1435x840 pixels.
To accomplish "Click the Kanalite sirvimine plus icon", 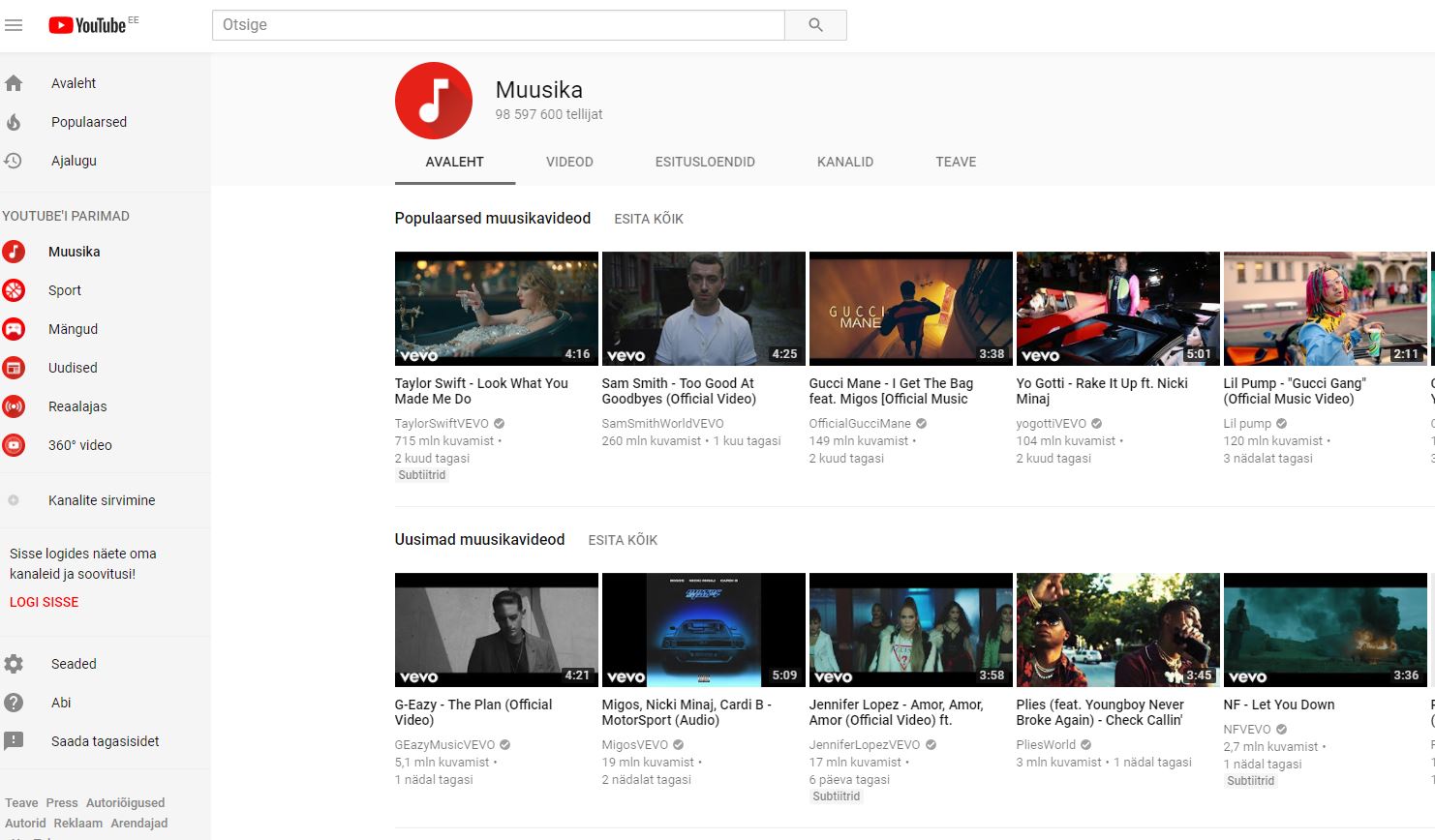I will [x=14, y=500].
